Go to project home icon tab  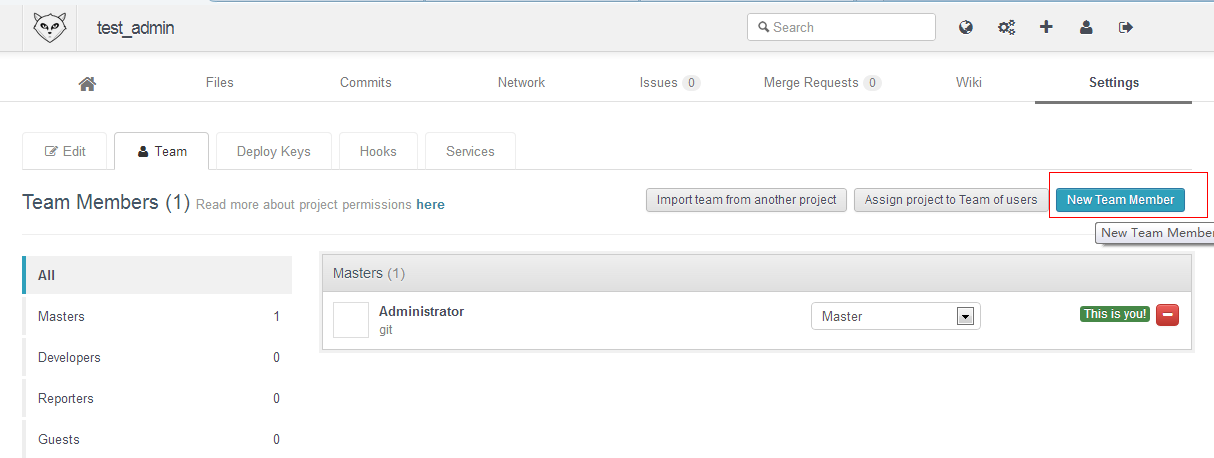point(87,83)
